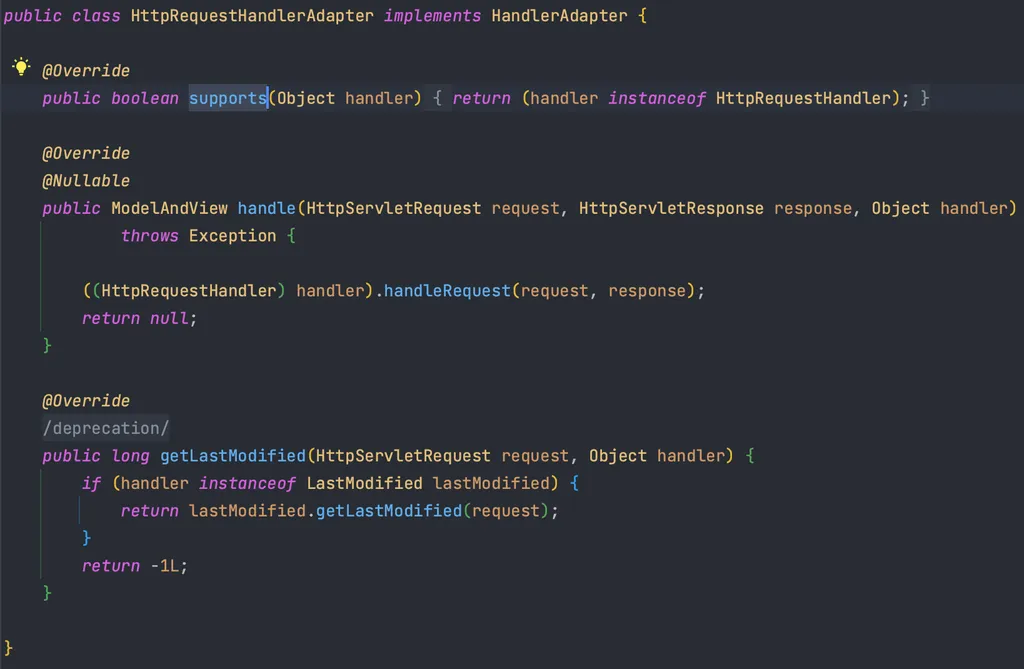Click the instanceof keyword in supports method
This screenshot has height=669, width=1024.
click(656, 99)
